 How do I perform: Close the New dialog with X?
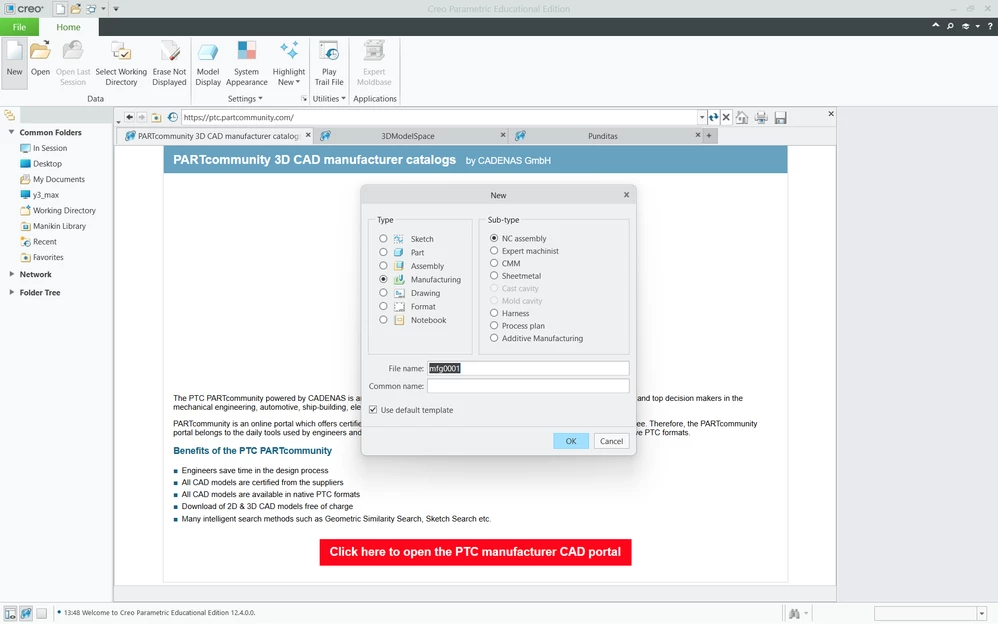coord(626,195)
